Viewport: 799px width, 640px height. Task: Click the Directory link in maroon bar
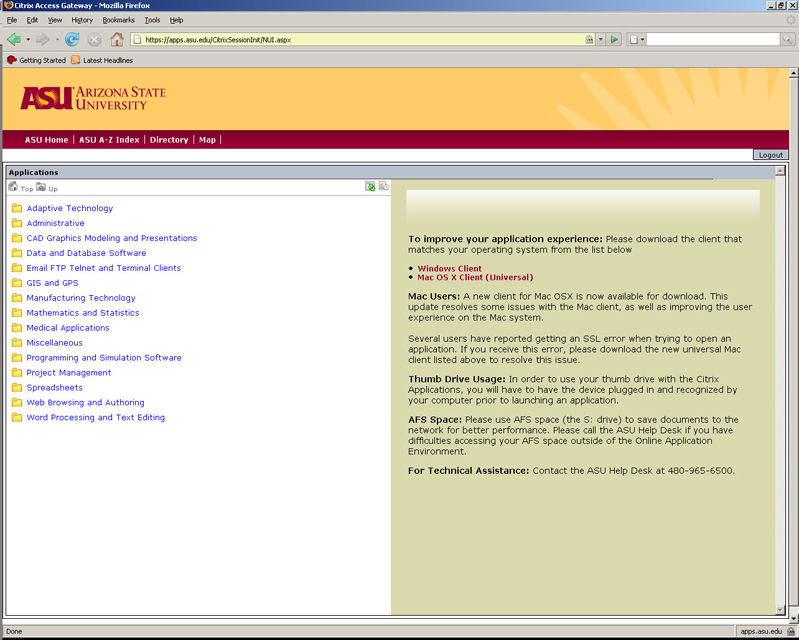click(169, 140)
